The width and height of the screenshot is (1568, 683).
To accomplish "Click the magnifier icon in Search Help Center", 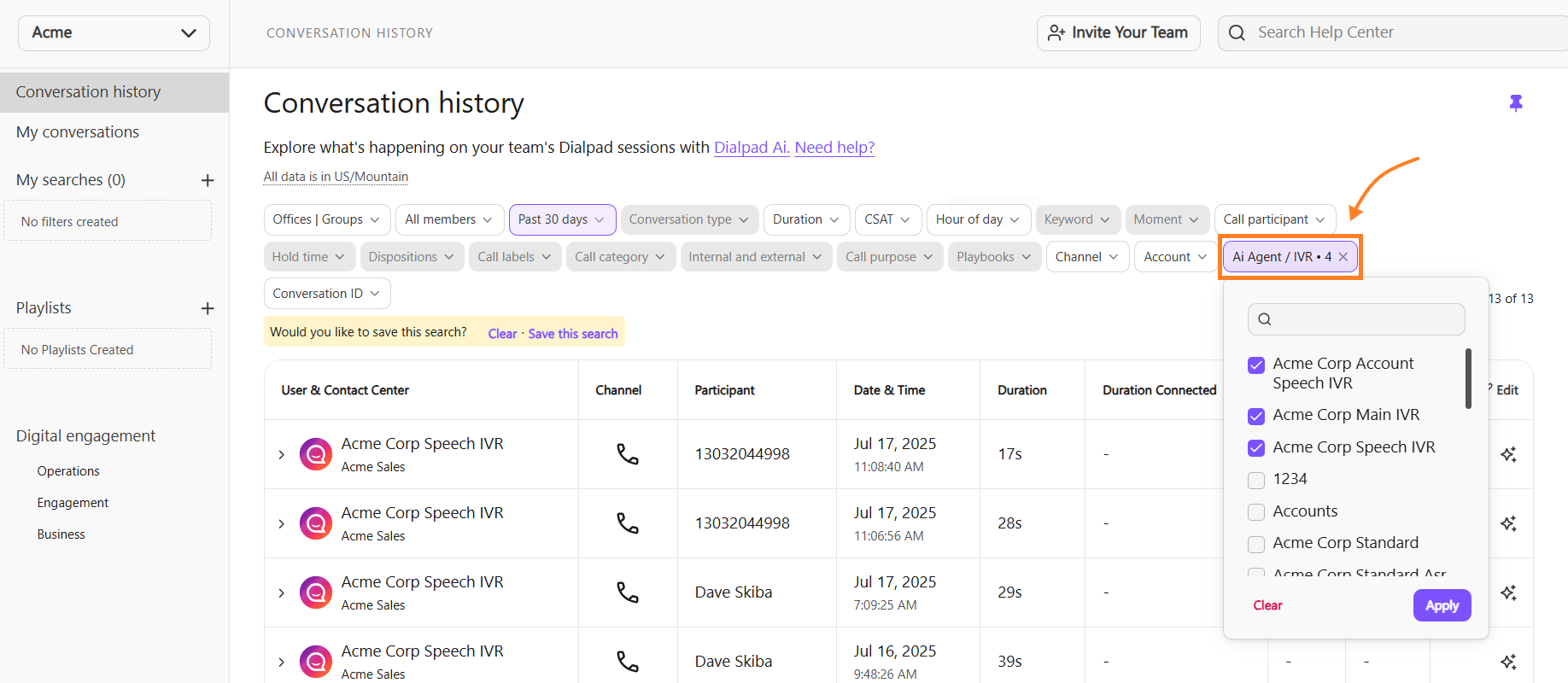I will click(x=1237, y=33).
